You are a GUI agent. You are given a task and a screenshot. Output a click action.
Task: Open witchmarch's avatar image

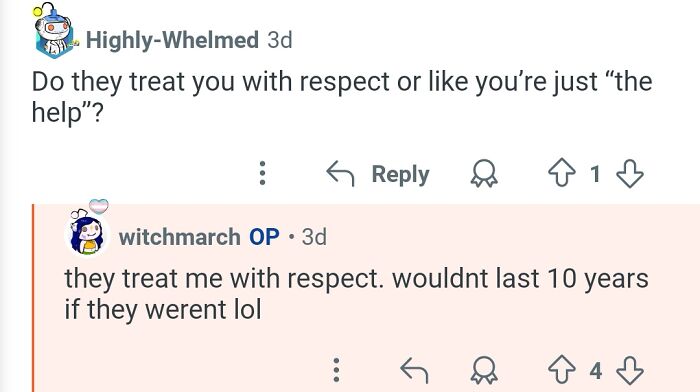point(88,231)
